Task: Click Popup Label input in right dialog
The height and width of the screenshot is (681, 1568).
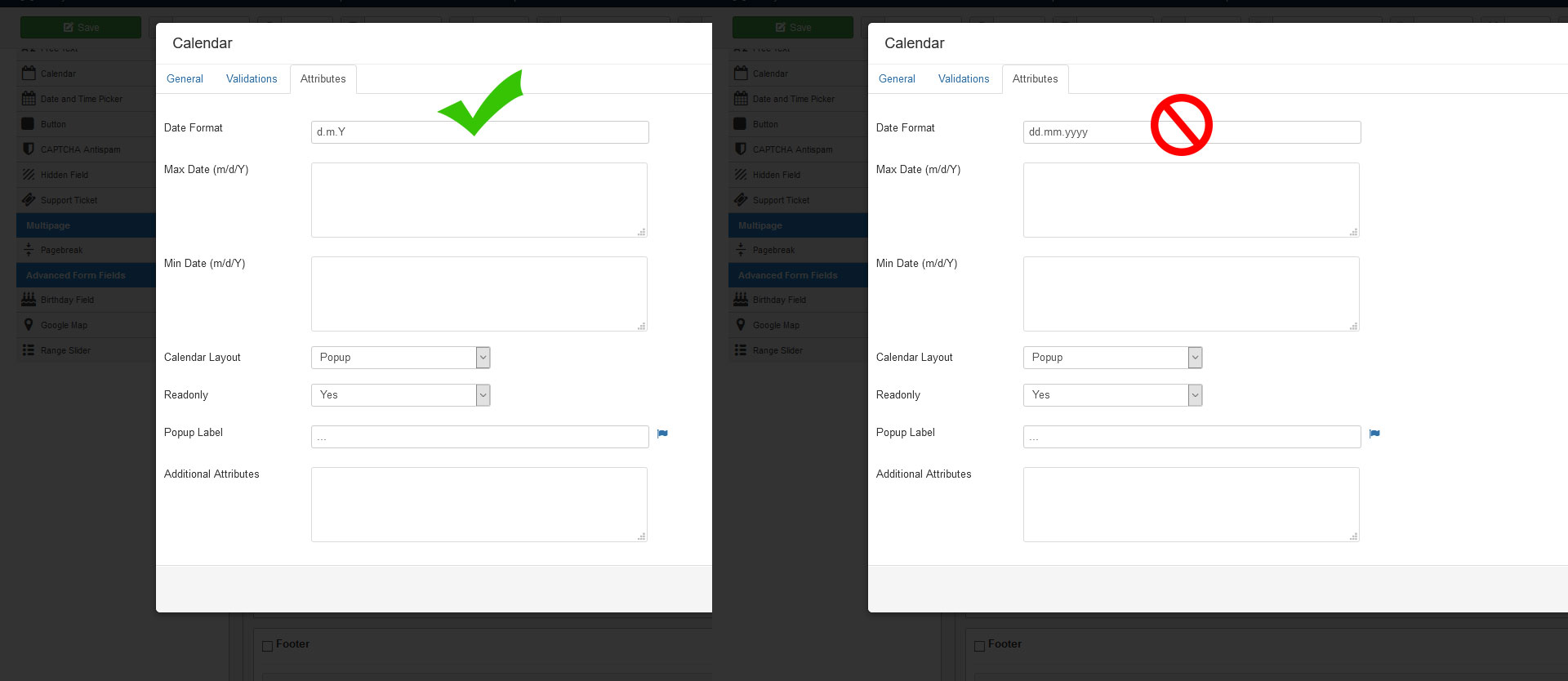Action: tap(1192, 437)
